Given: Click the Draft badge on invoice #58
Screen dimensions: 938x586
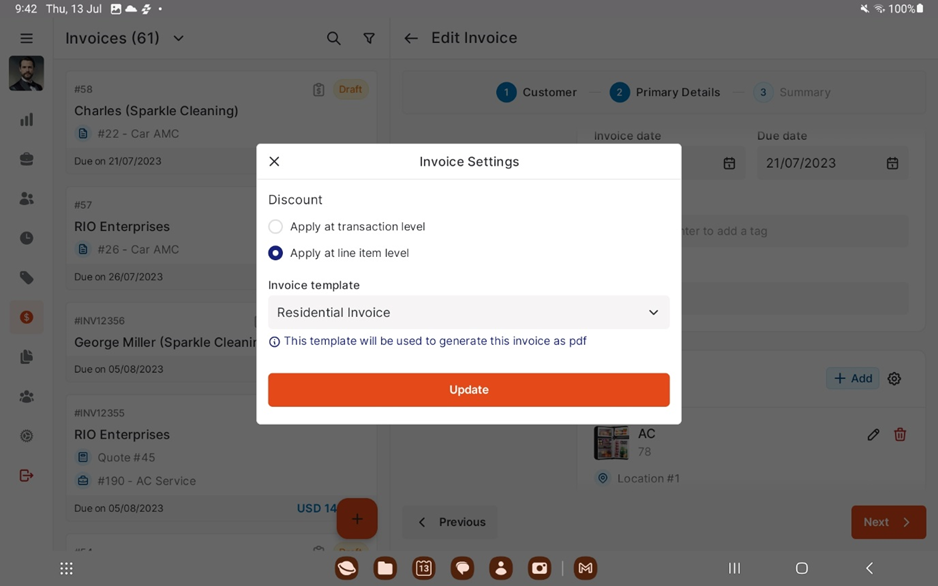Looking at the screenshot, I should [x=350, y=90].
